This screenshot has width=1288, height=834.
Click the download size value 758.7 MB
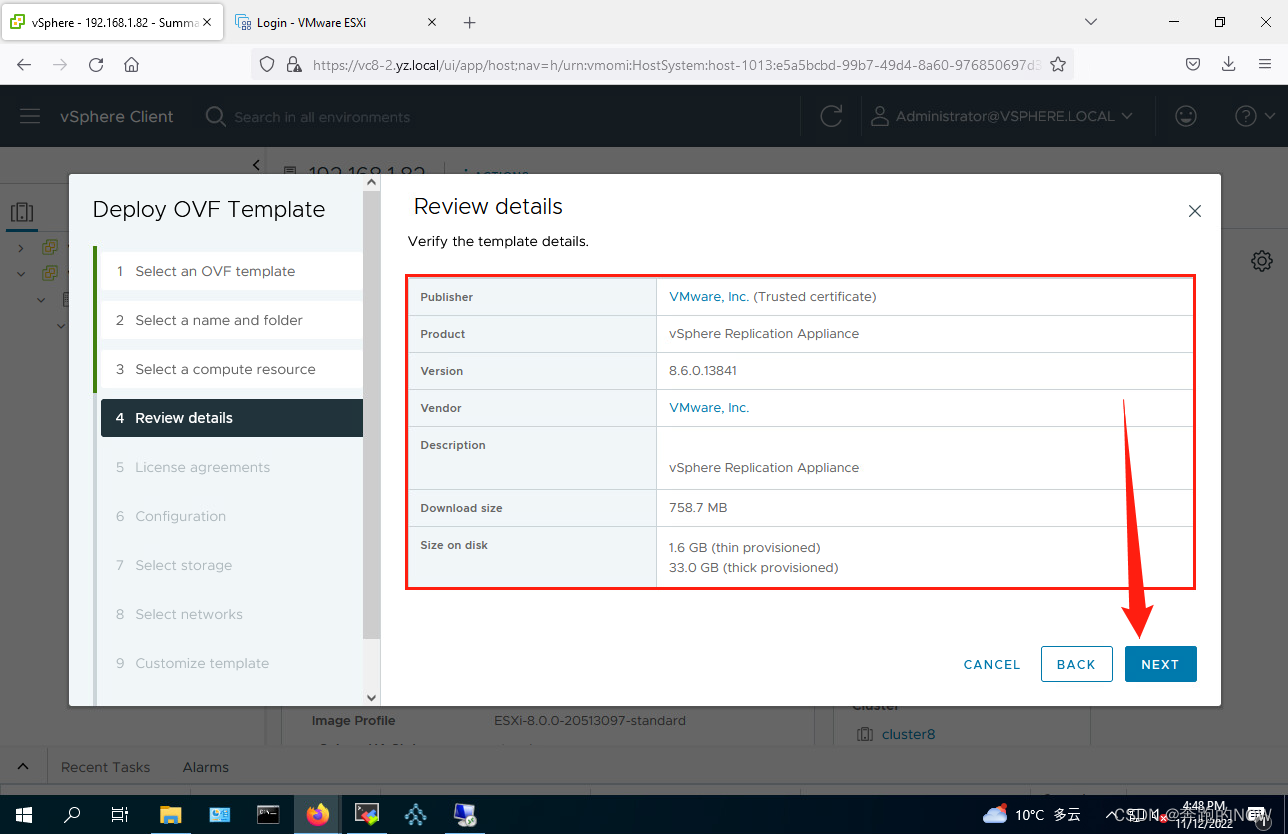click(698, 508)
